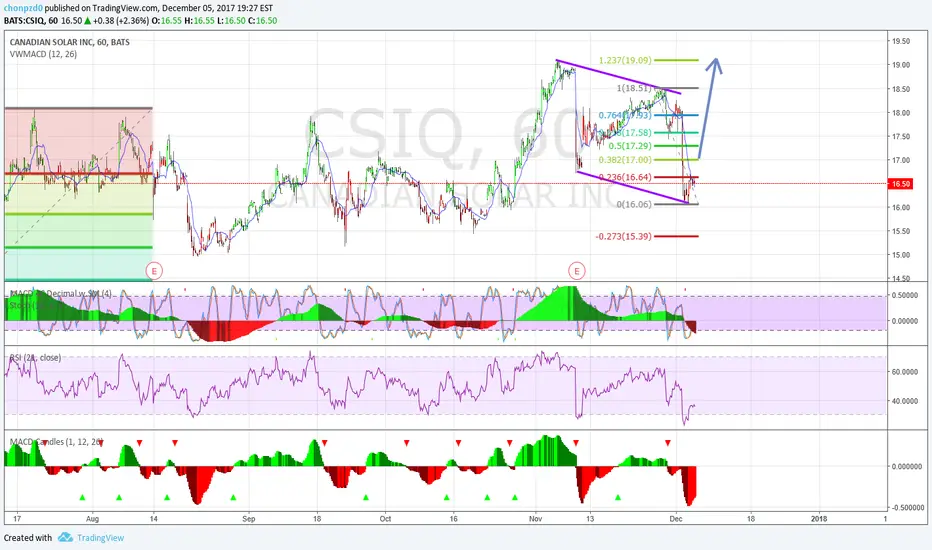
Task: Click the 0.5(17.29) Fibonacci level label
Action: click(x=629, y=146)
